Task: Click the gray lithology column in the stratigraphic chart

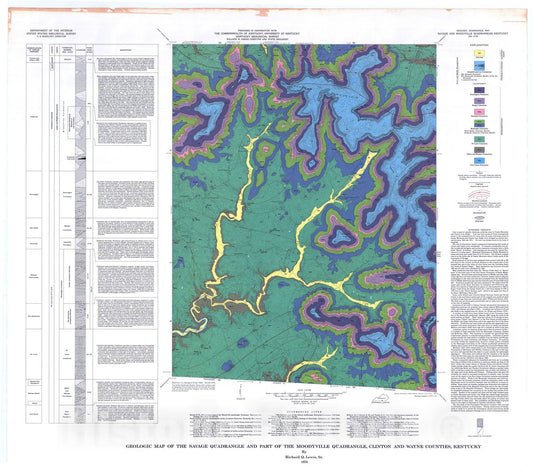Action: coord(81,239)
